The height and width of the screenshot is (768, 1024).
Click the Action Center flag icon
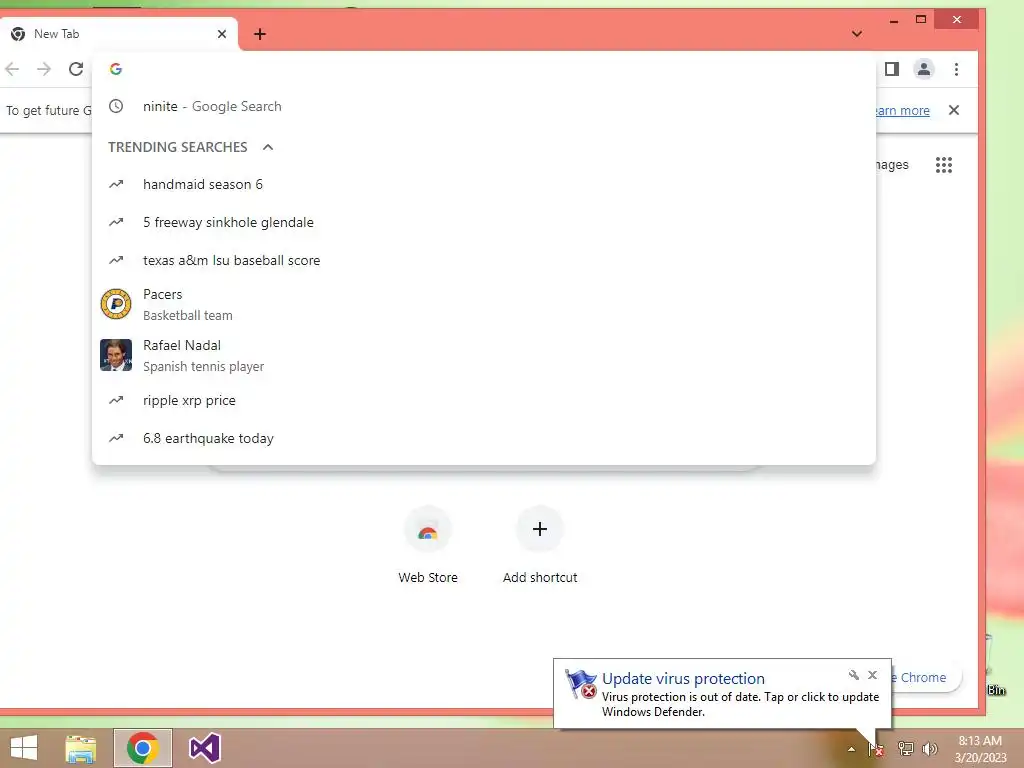[x=876, y=749]
